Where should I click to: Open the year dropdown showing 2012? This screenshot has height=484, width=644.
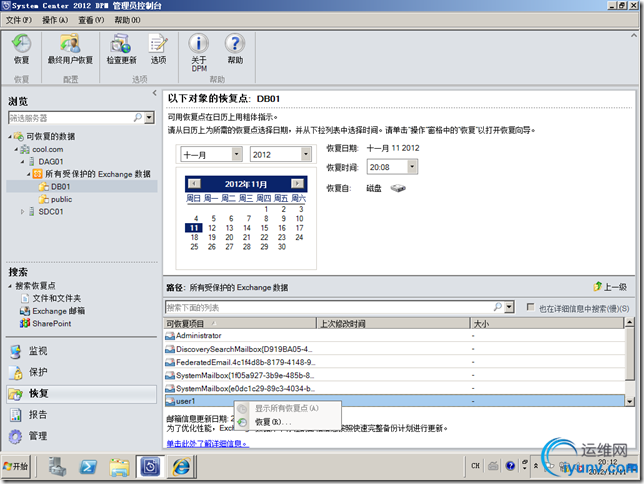tap(306, 154)
